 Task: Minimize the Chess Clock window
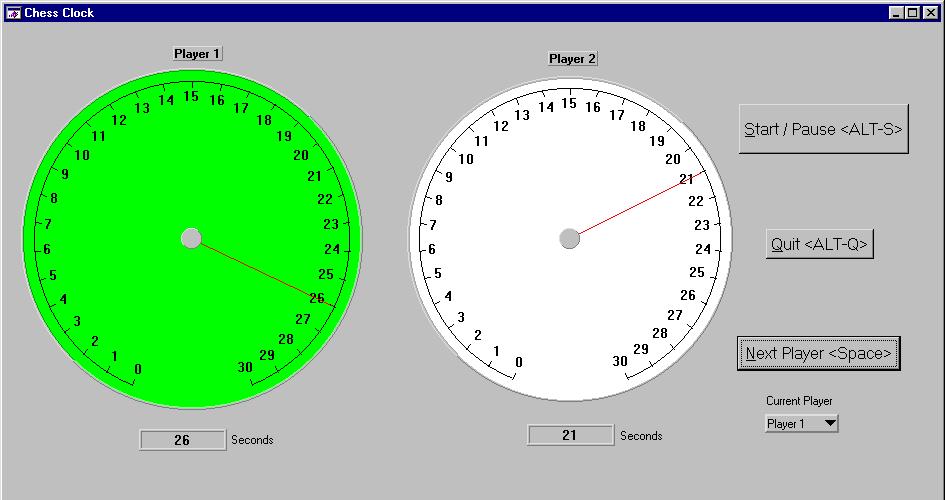point(897,13)
